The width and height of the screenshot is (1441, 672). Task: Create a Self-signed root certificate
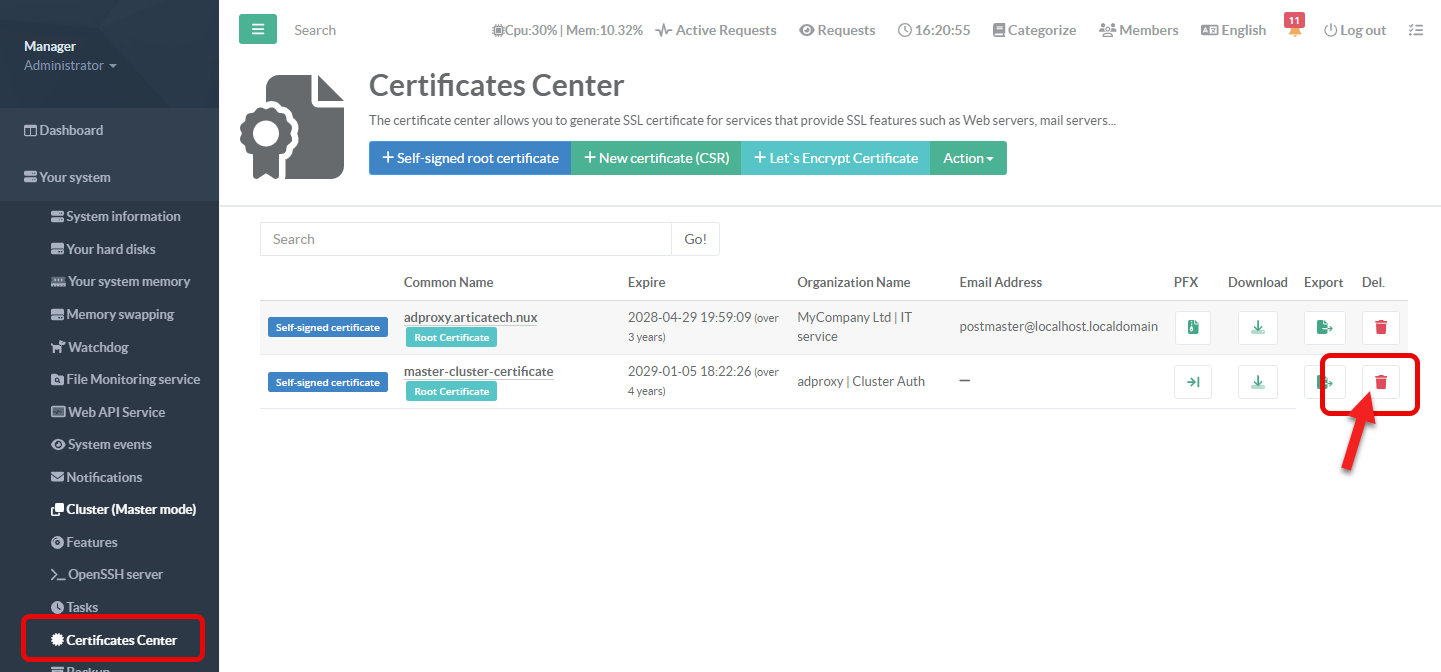coord(470,158)
